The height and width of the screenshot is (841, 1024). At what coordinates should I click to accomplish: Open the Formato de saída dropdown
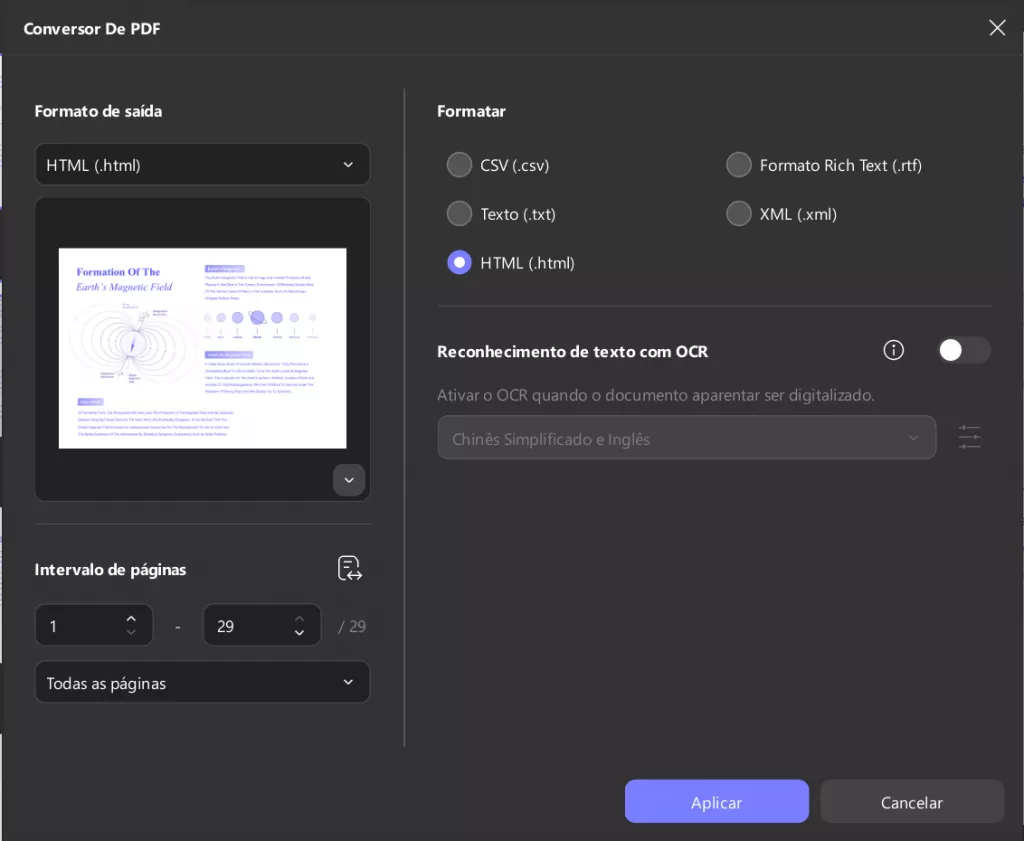202,164
